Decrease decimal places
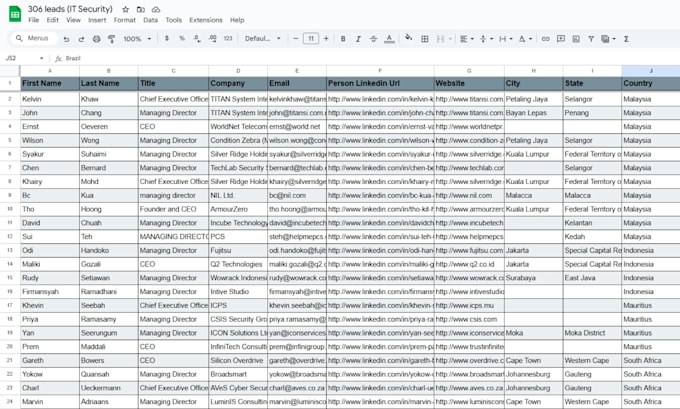This screenshot has height=409, width=680. (x=197, y=39)
